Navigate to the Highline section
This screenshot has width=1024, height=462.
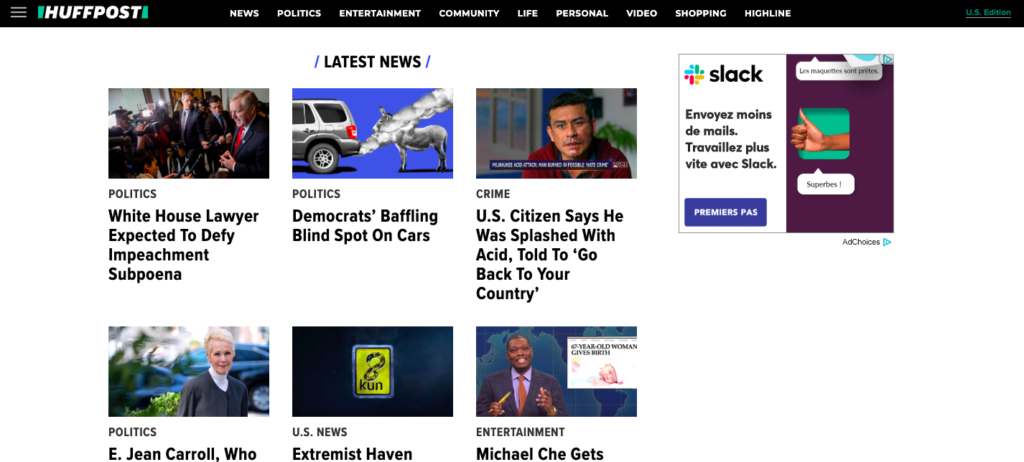click(x=767, y=13)
